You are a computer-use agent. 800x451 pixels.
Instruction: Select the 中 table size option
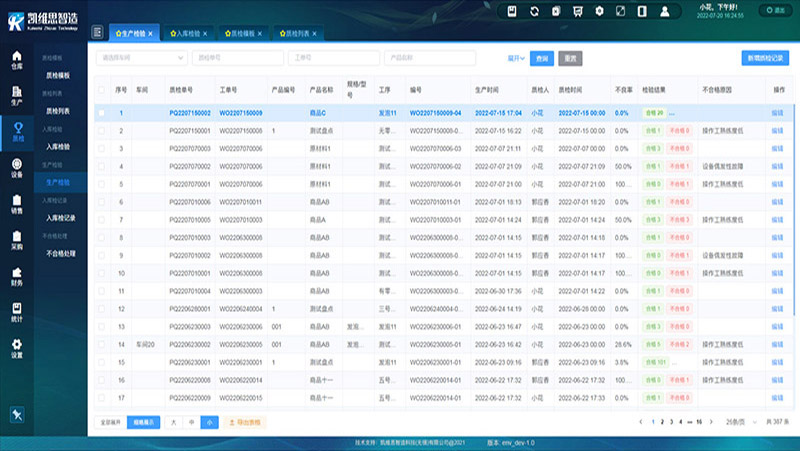click(191, 422)
